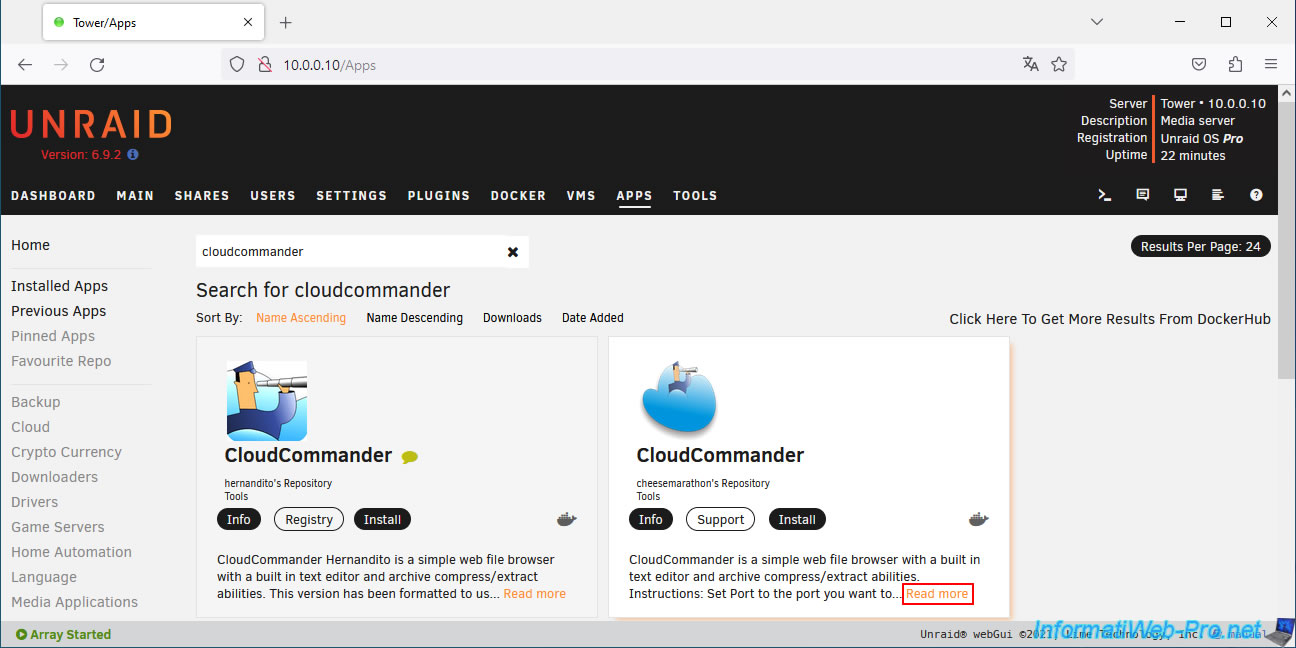Open the Firefox hamburger application menu
1296x648 pixels.
(1271, 64)
